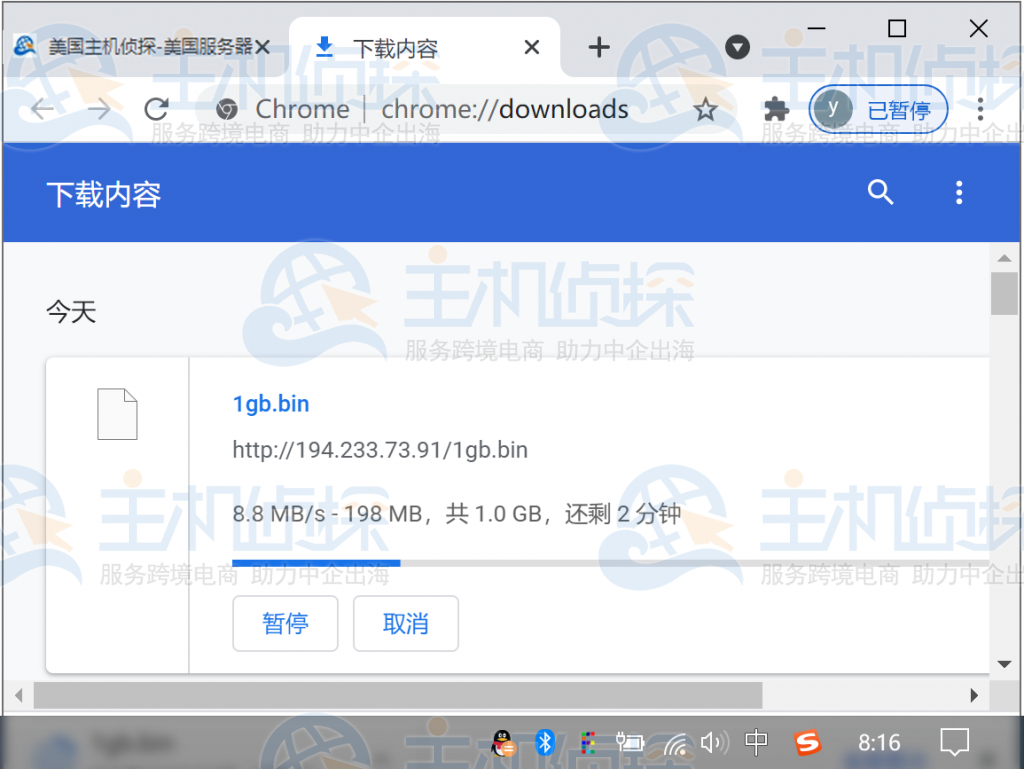Click the reload page icon
Viewport: 1024px width, 769px height.
click(x=156, y=110)
